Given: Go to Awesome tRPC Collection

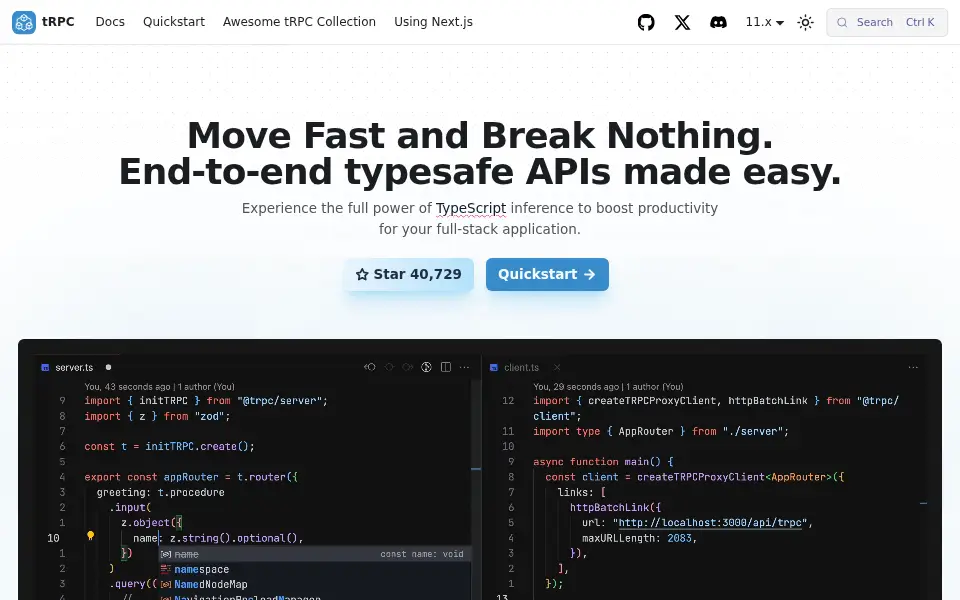Looking at the screenshot, I should point(299,22).
